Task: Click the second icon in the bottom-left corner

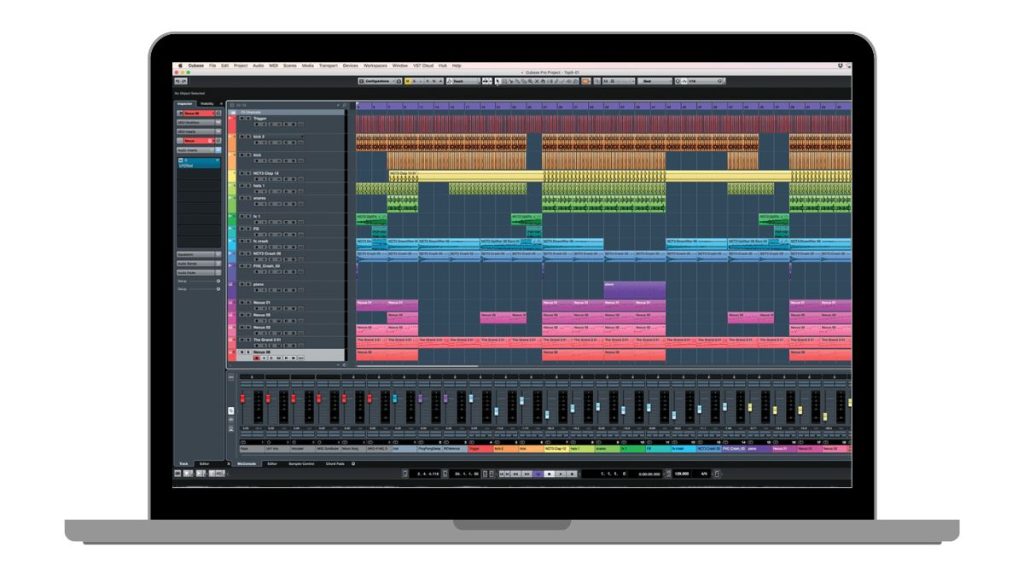Action: [188, 473]
